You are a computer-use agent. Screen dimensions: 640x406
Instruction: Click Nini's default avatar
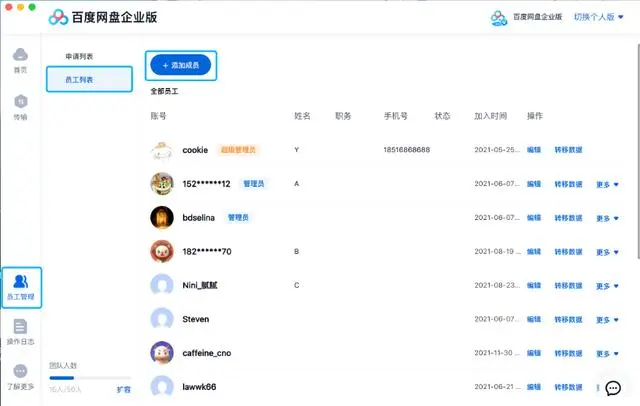[162, 285]
